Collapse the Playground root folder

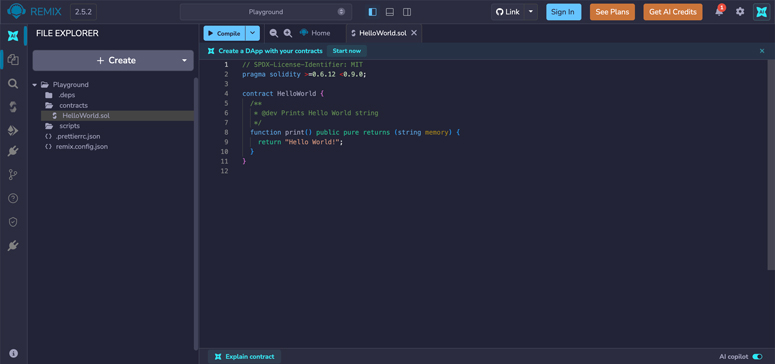pos(35,85)
